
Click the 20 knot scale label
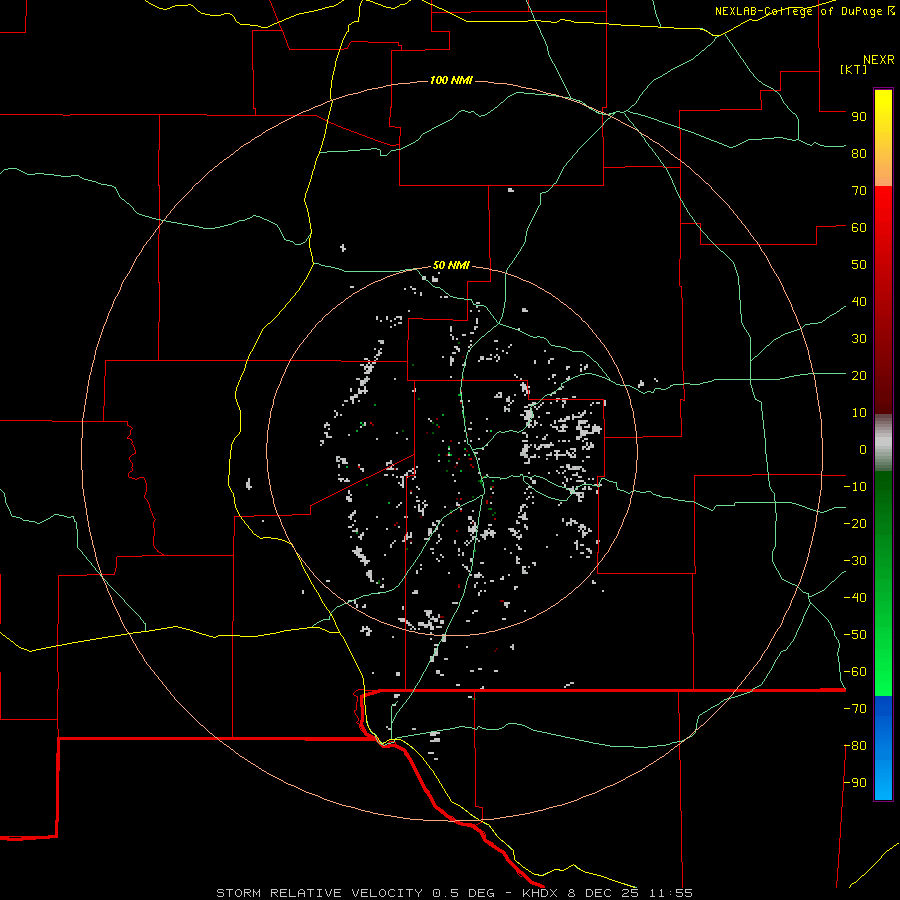pos(859,375)
